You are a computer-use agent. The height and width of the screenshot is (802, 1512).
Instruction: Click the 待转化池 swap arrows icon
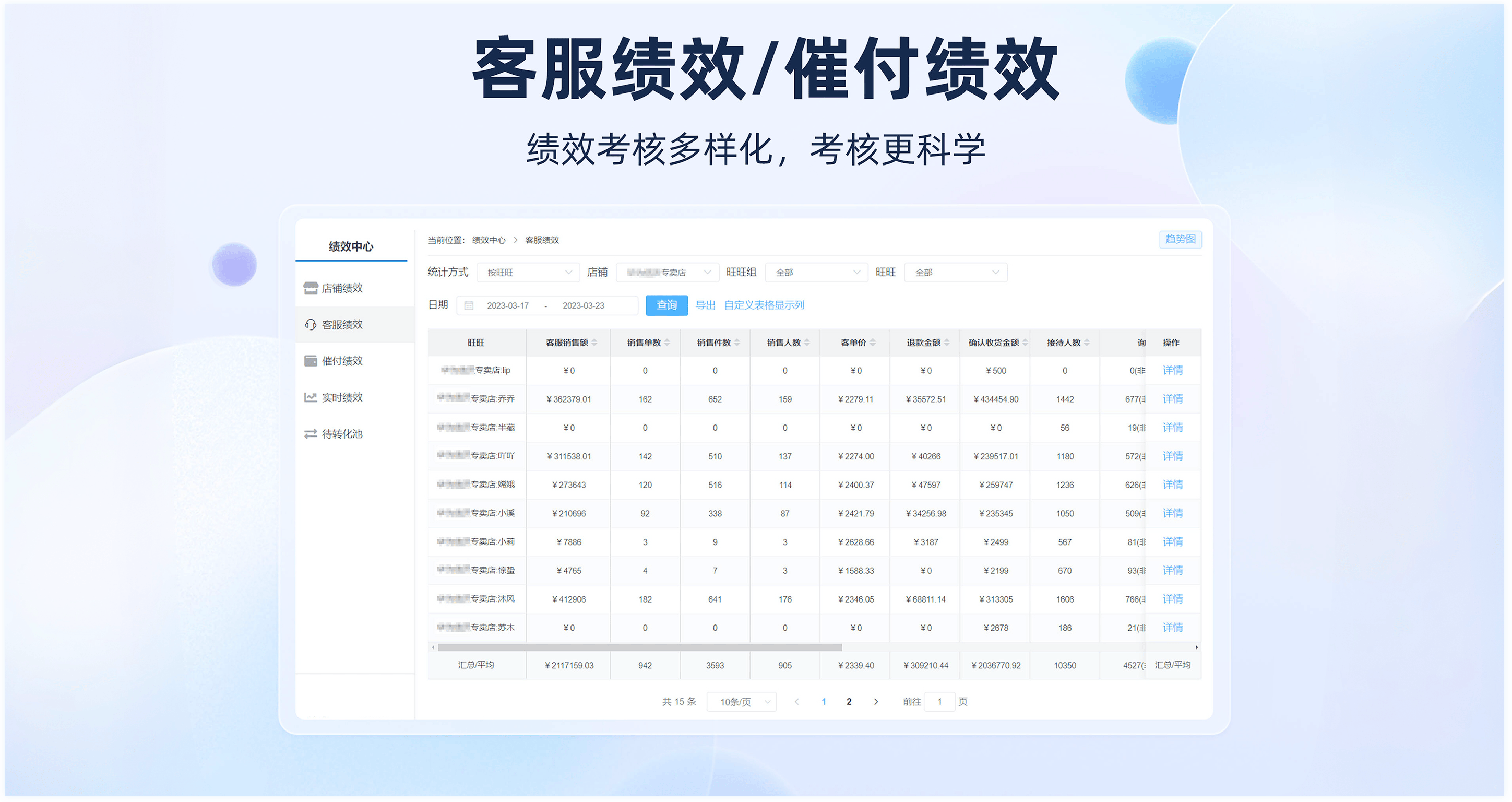[x=311, y=434]
